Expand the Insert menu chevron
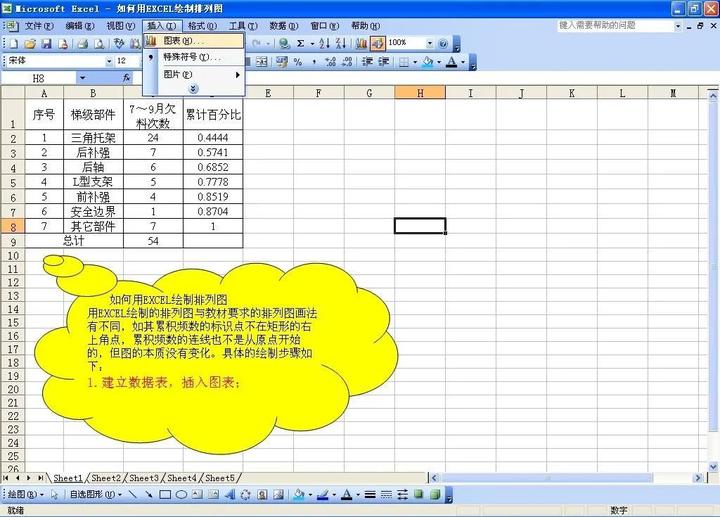 click(194, 89)
